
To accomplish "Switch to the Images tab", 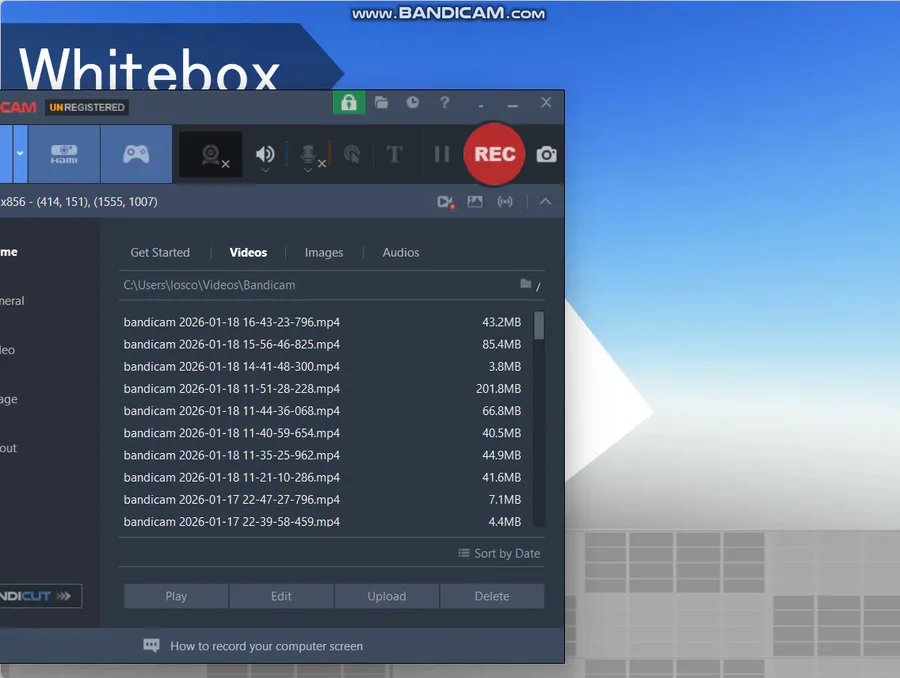I will click(324, 253).
